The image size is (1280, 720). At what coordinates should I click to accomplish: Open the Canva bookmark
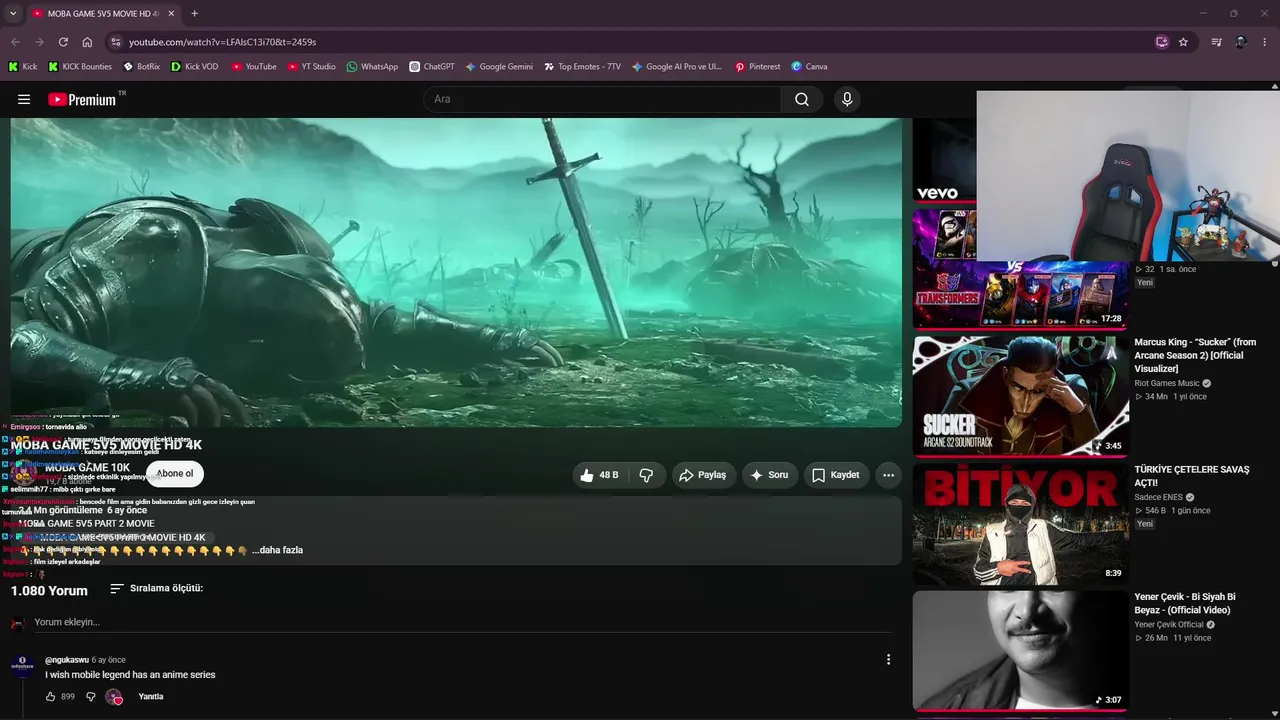tap(809, 67)
